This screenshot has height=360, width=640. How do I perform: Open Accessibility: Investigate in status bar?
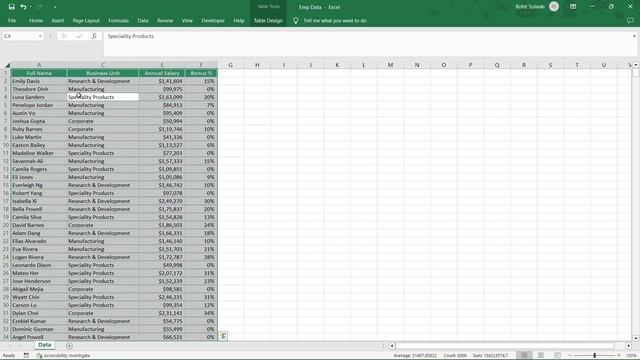[x=63, y=356]
